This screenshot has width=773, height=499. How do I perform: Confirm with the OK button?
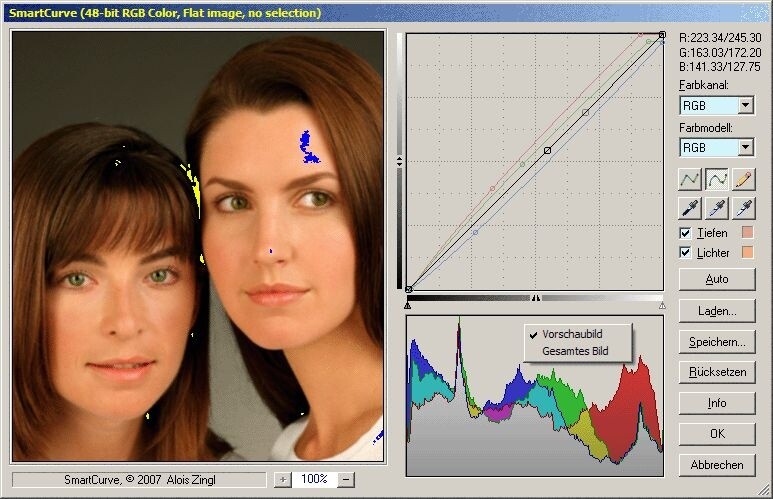pyautogui.click(x=717, y=434)
